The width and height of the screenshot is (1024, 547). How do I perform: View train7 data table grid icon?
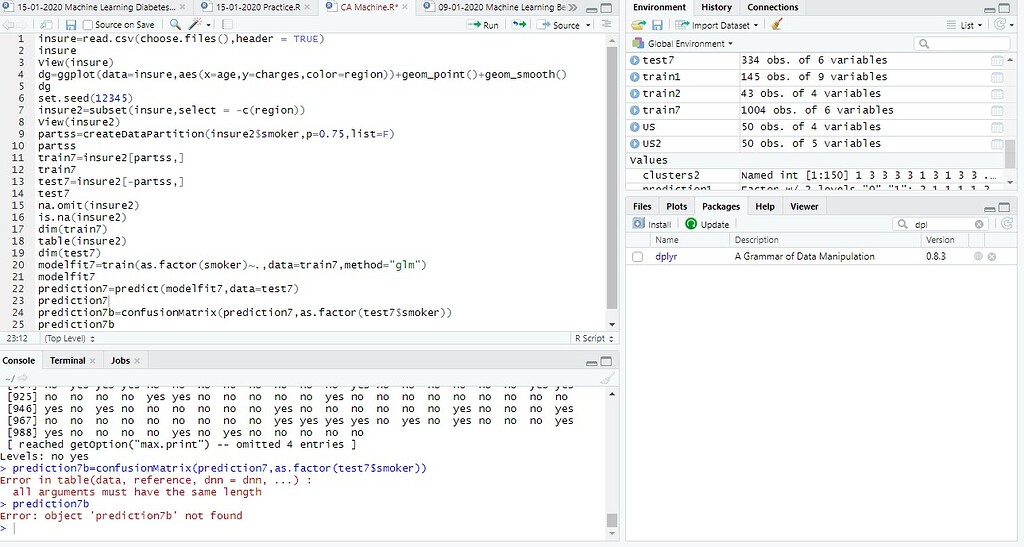[x=997, y=110]
